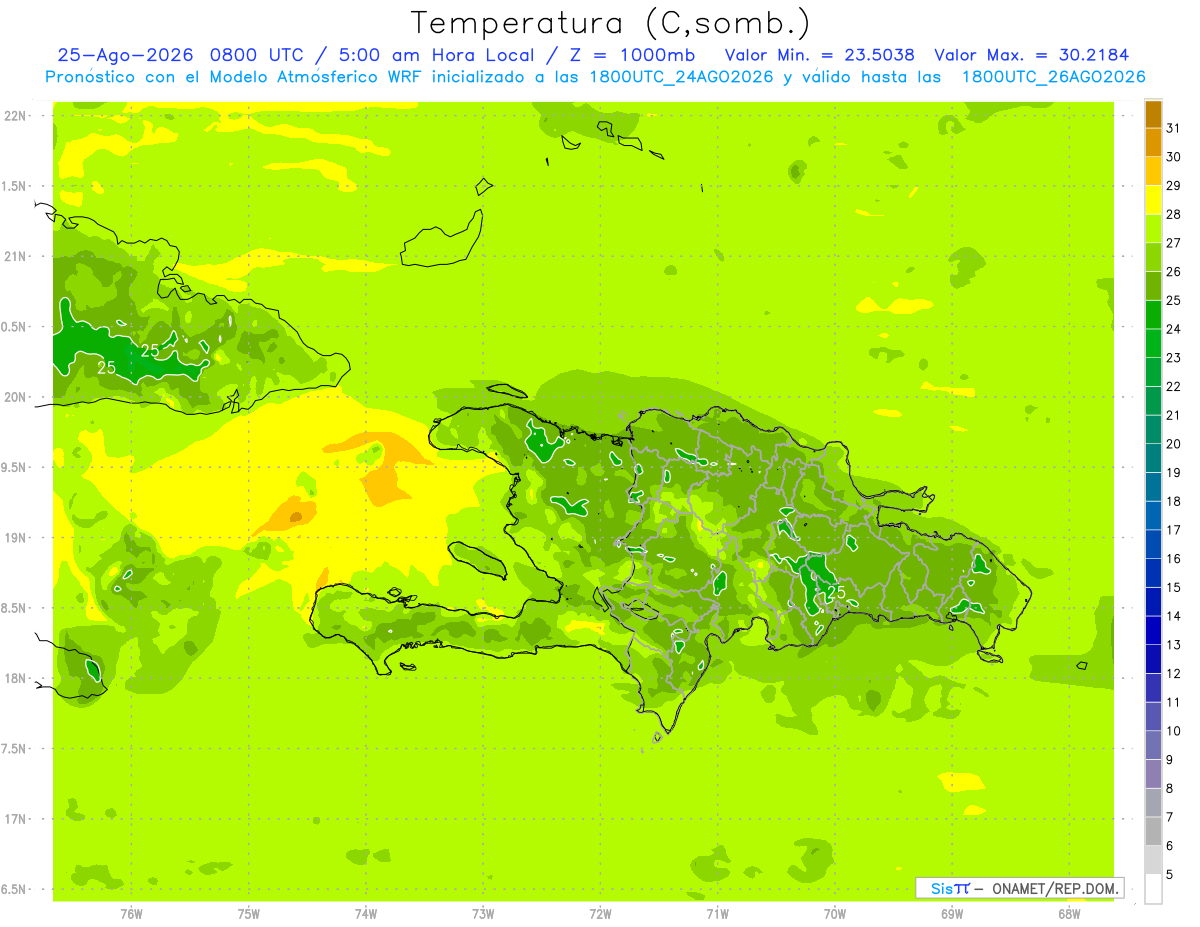Click the 68W longitude label
The height and width of the screenshot is (927, 1200).
click(x=1069, y=914)
